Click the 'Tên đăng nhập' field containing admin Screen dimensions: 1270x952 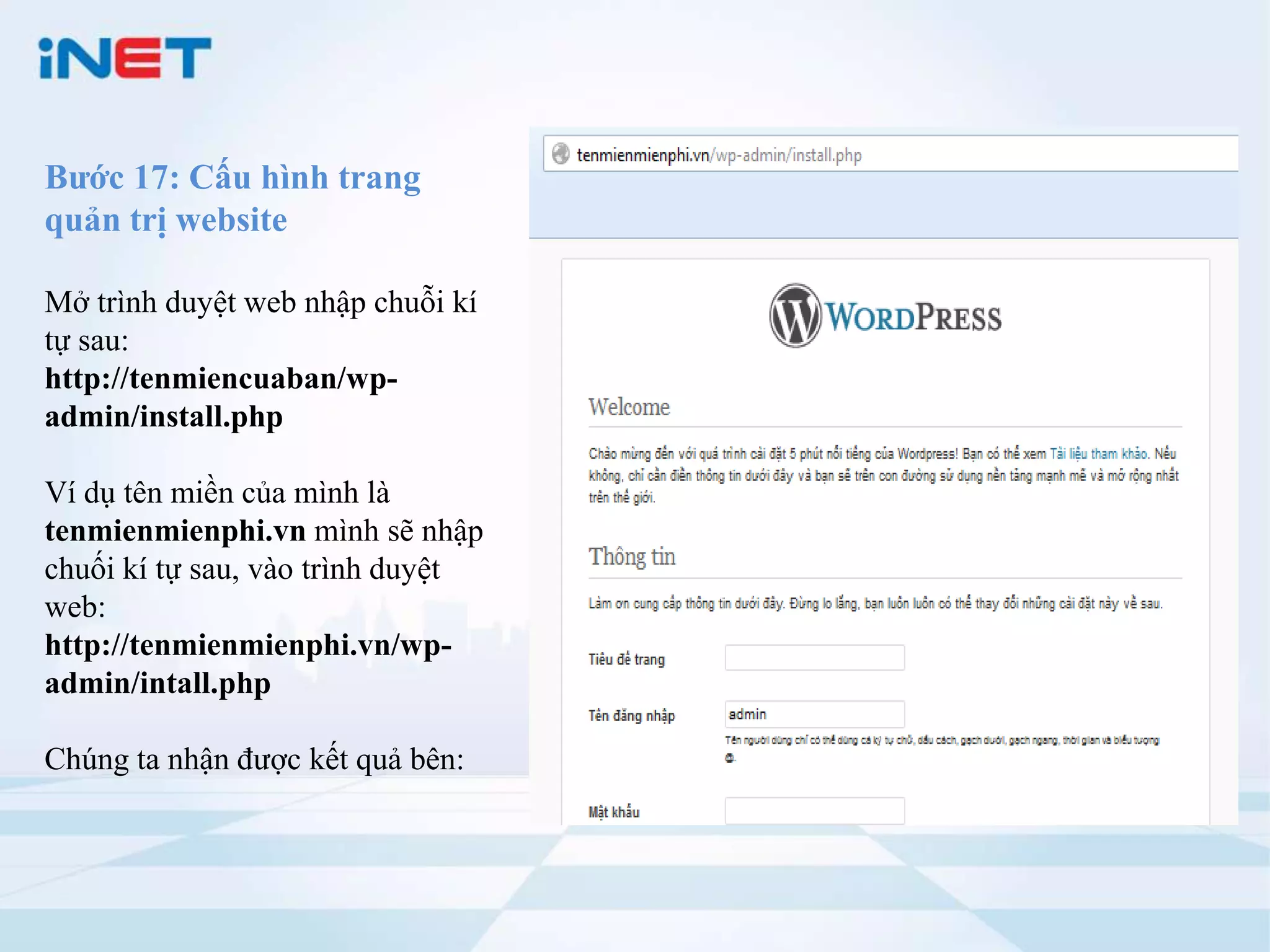815,714
